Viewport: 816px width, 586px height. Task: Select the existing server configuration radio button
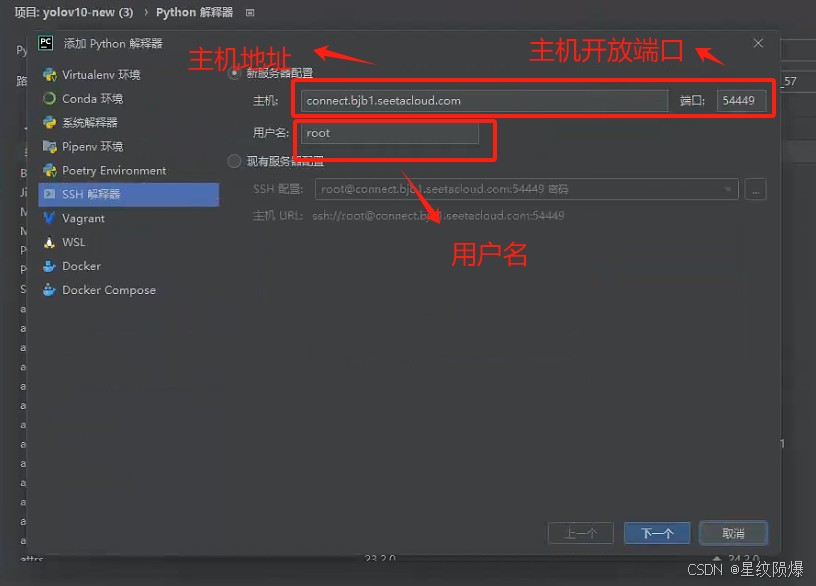coord(234,161)
